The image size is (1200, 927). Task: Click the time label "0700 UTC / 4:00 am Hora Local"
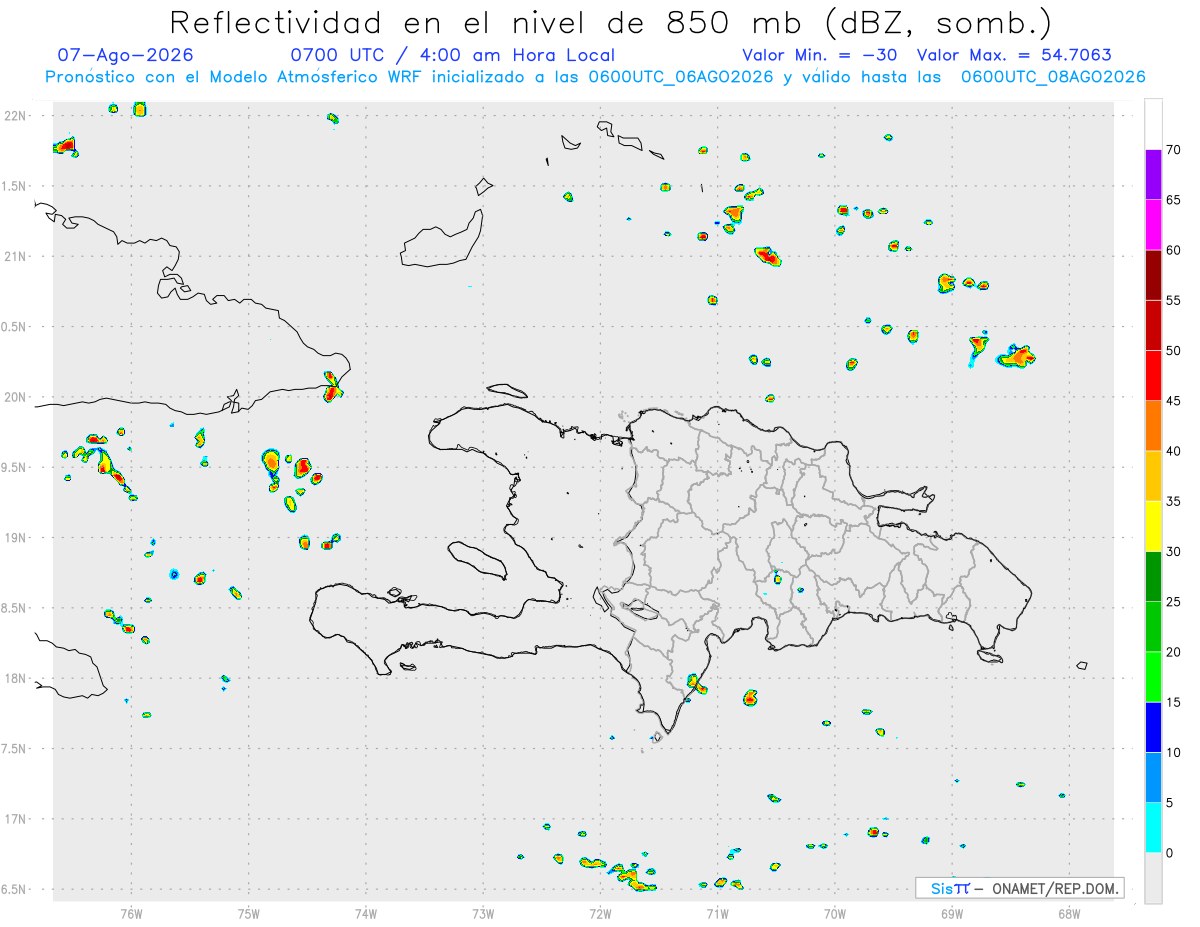[452, 55]
